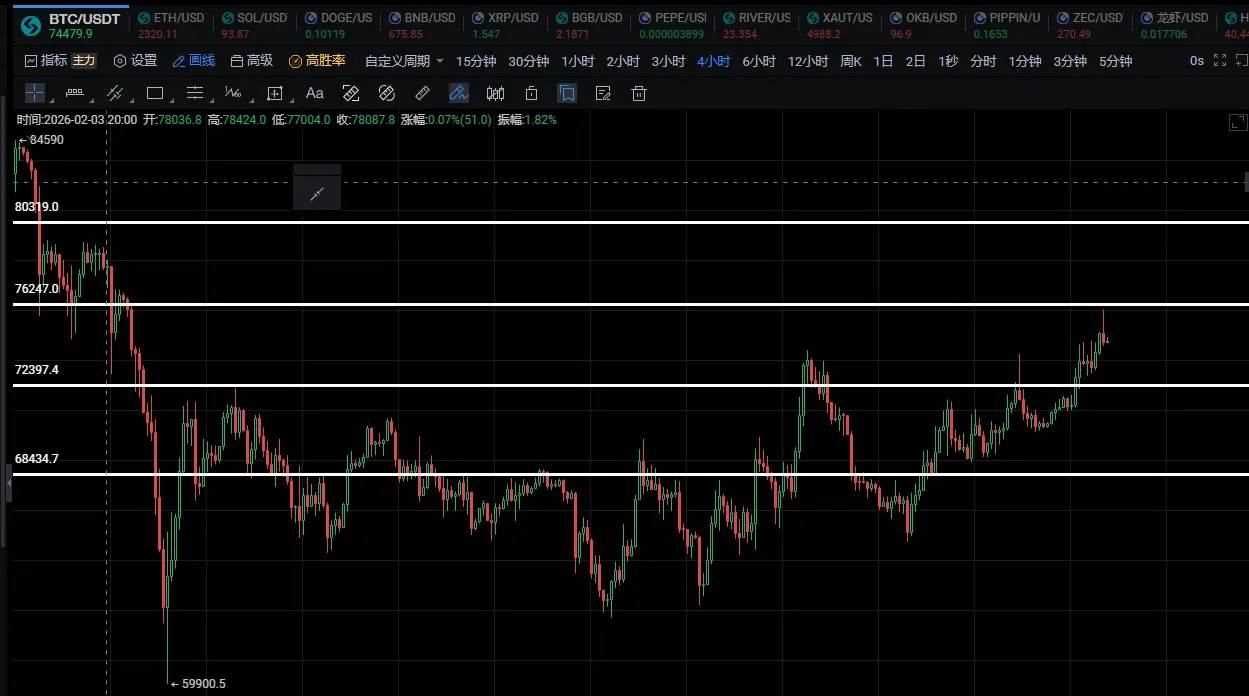Screen dimensions: 1249x696
Task: Open the ZEC/USD ticker tab
Action: tap(1090, 25)
